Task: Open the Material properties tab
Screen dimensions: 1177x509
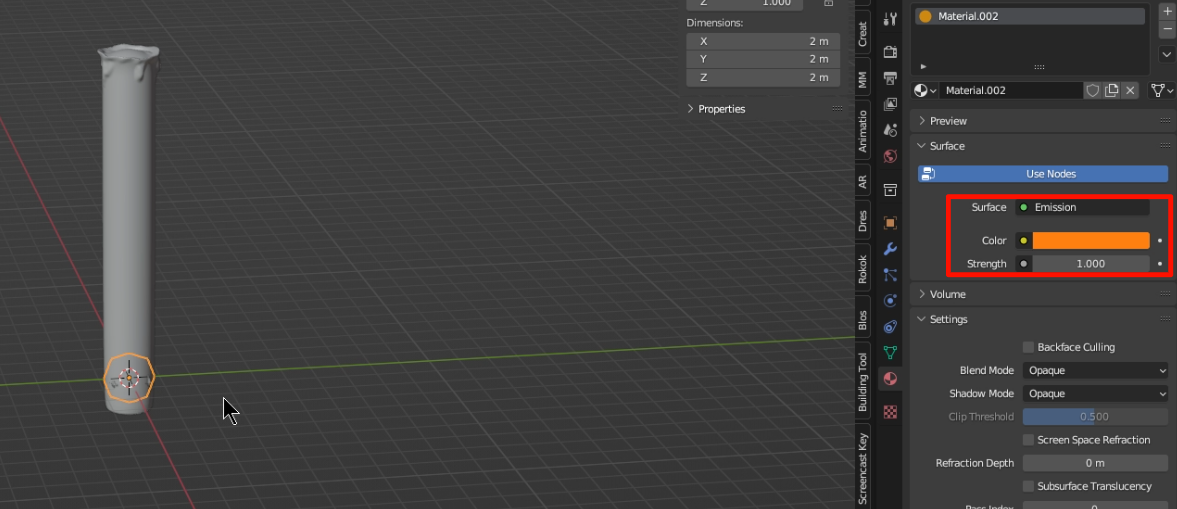Action: 890,378
